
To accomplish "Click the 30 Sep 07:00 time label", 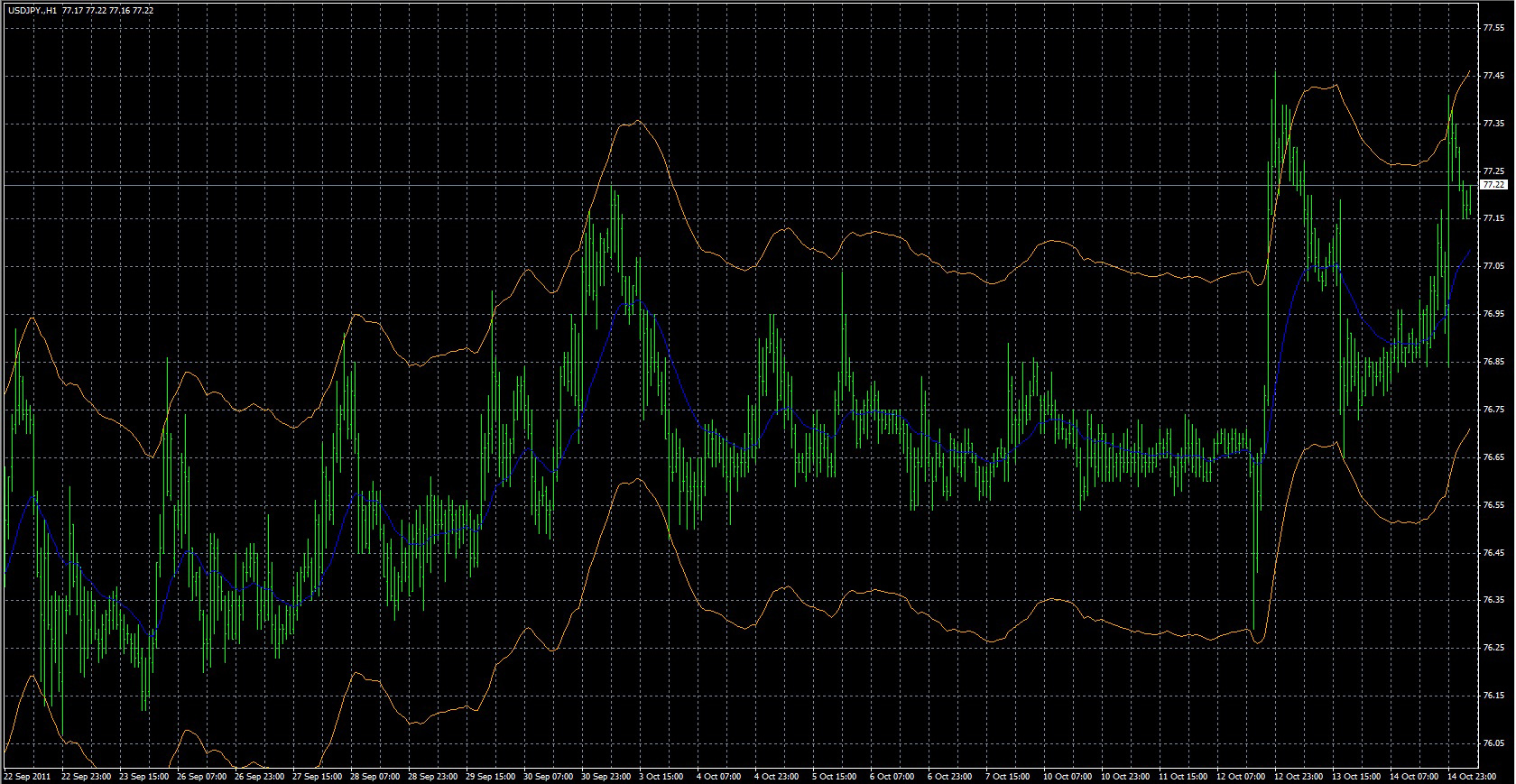I will click(548, 776).
